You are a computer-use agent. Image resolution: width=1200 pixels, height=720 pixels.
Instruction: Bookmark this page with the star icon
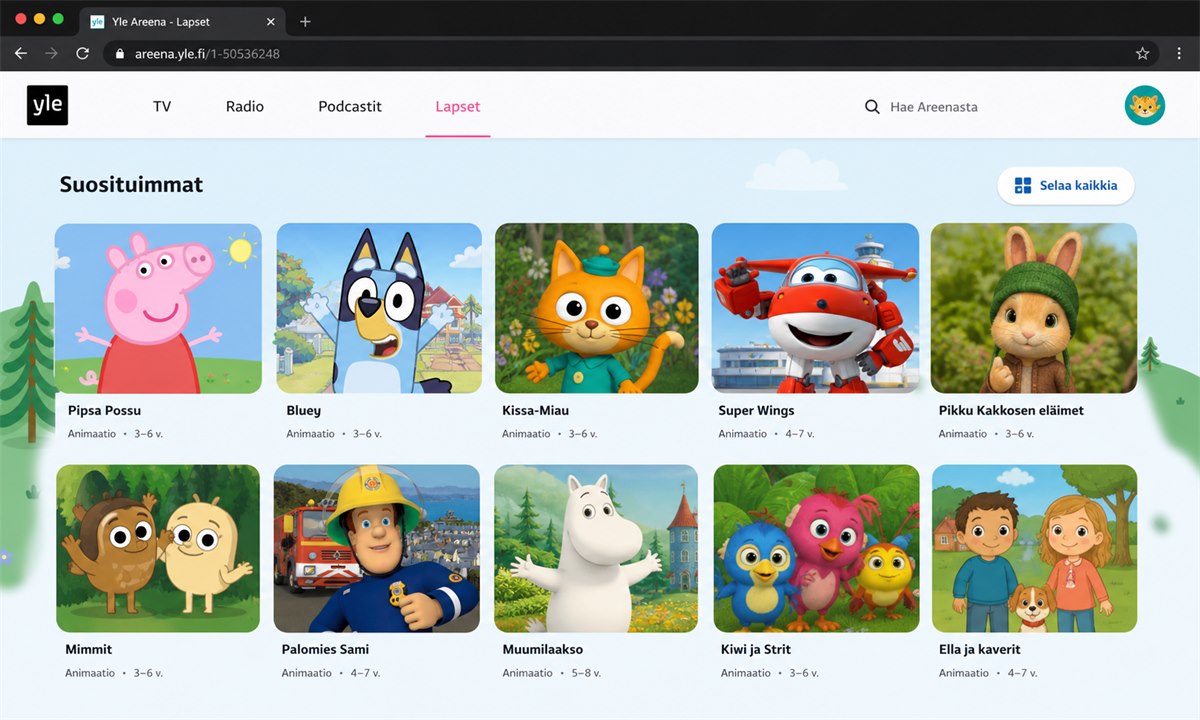1142,53
